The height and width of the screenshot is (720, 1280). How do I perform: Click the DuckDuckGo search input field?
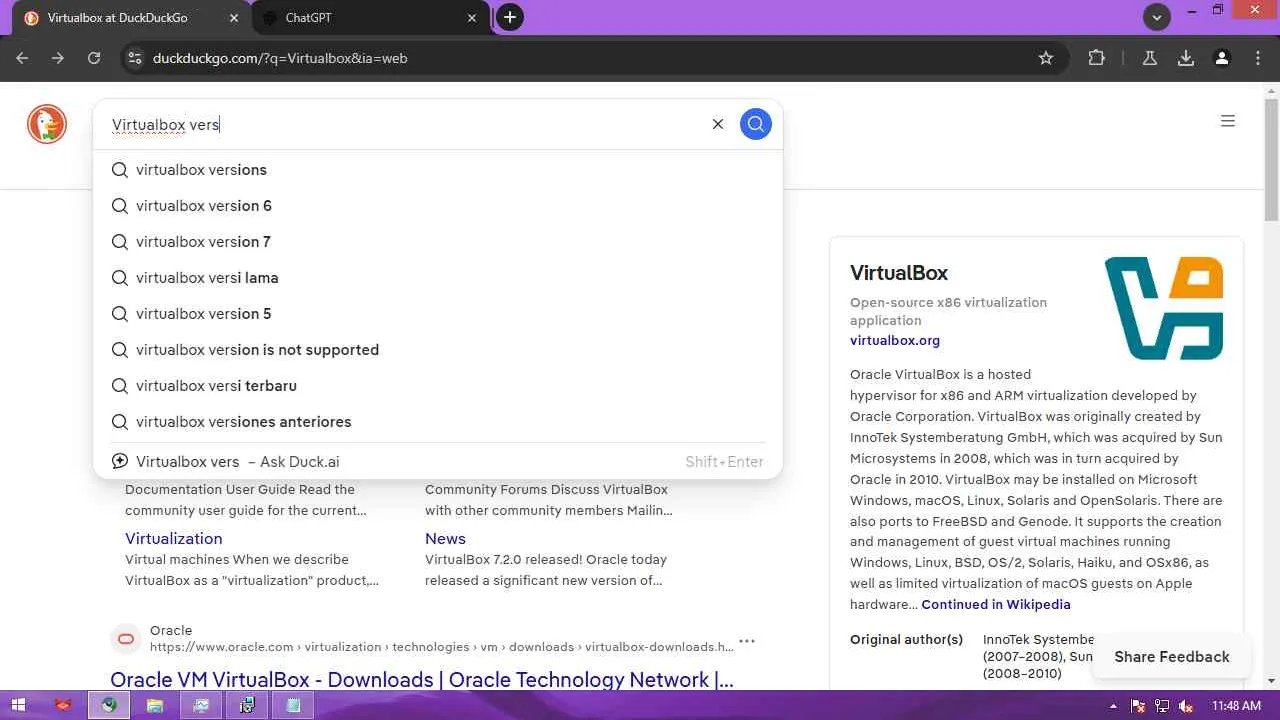400,124
